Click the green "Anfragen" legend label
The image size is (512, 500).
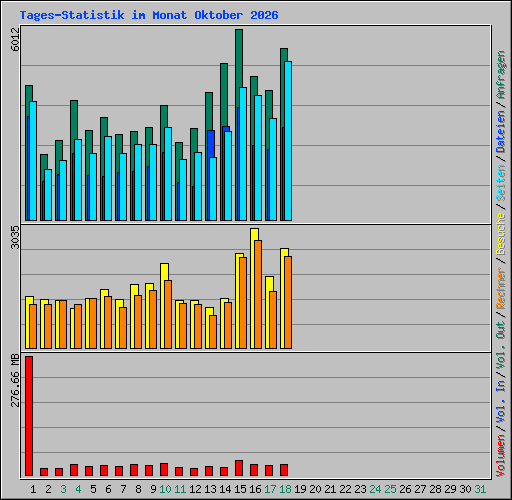pyautogui.click(x=501, y=75)
